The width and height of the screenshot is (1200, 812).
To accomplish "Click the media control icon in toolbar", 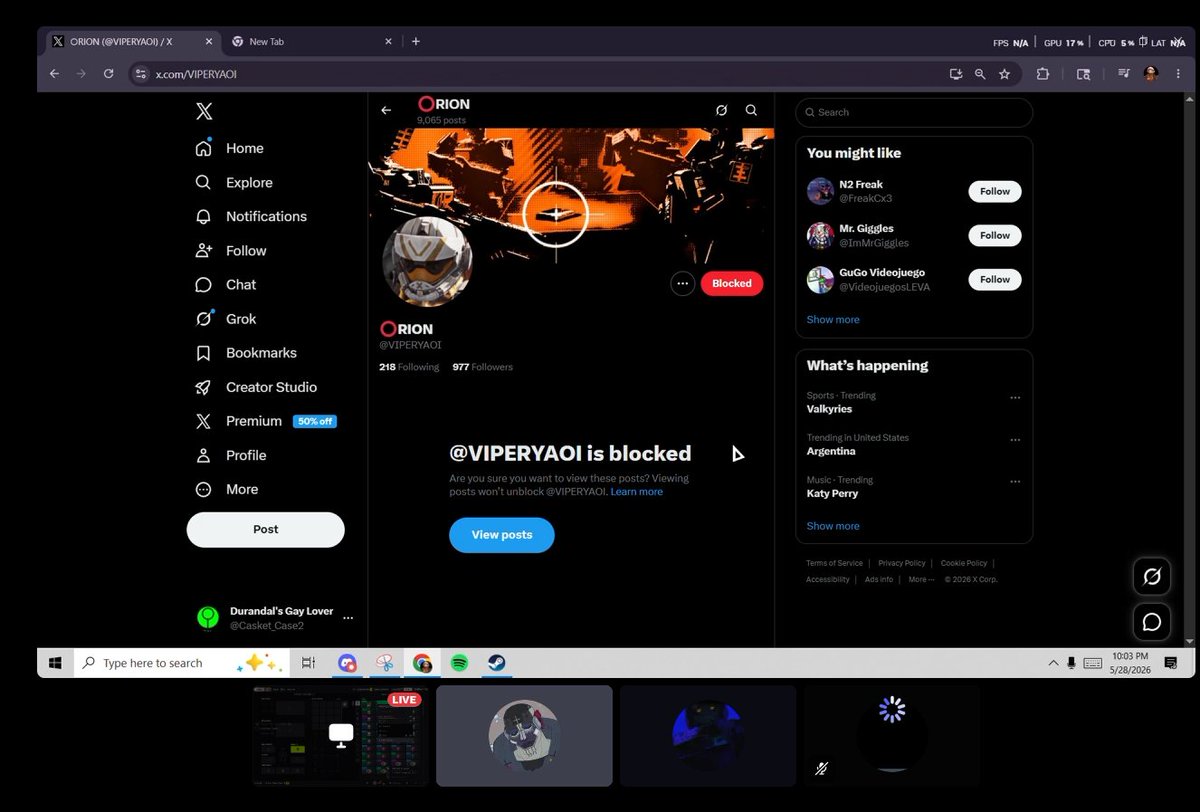I will pos(1124,74).
